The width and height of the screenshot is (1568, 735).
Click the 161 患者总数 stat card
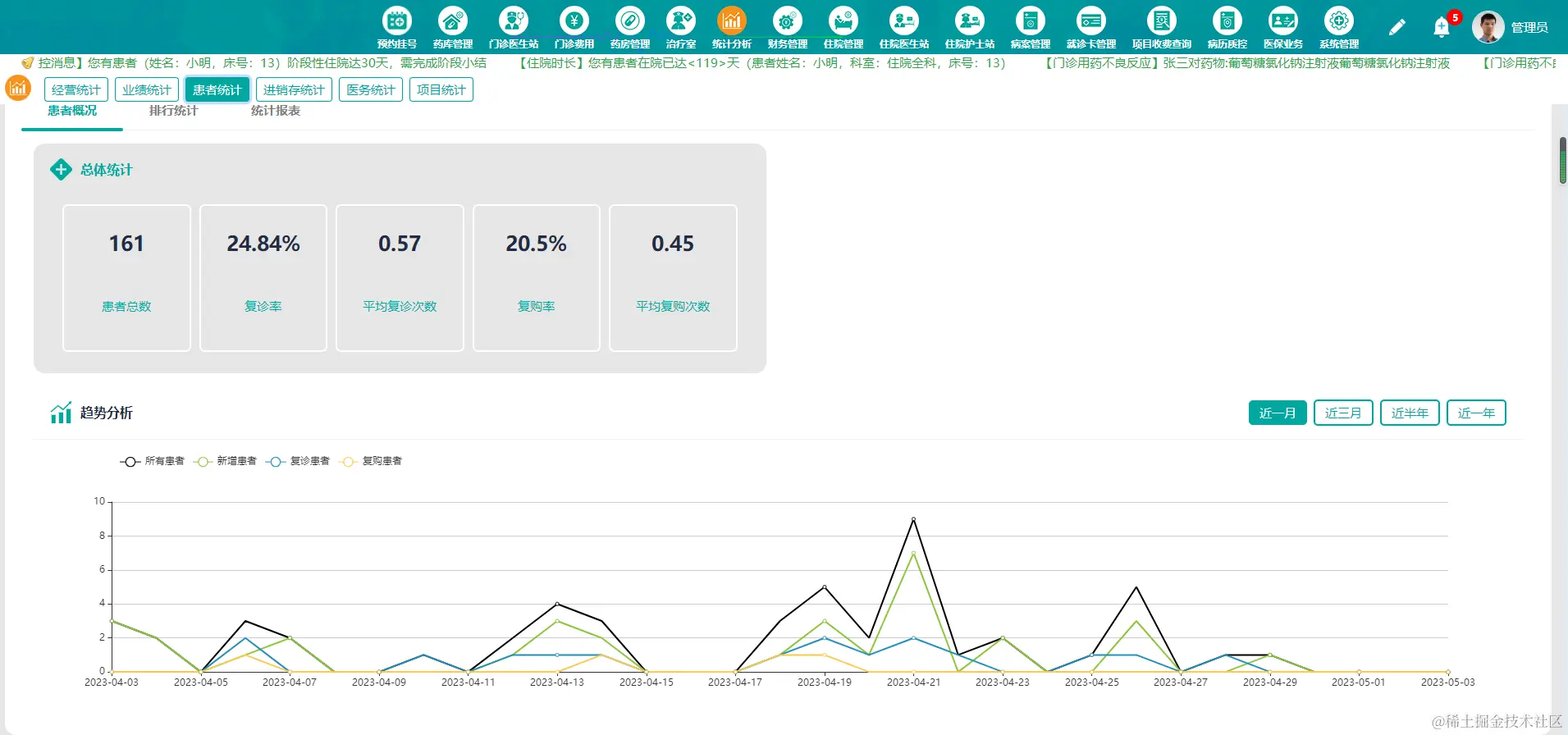pyautogui.click(x=126, y=278)
